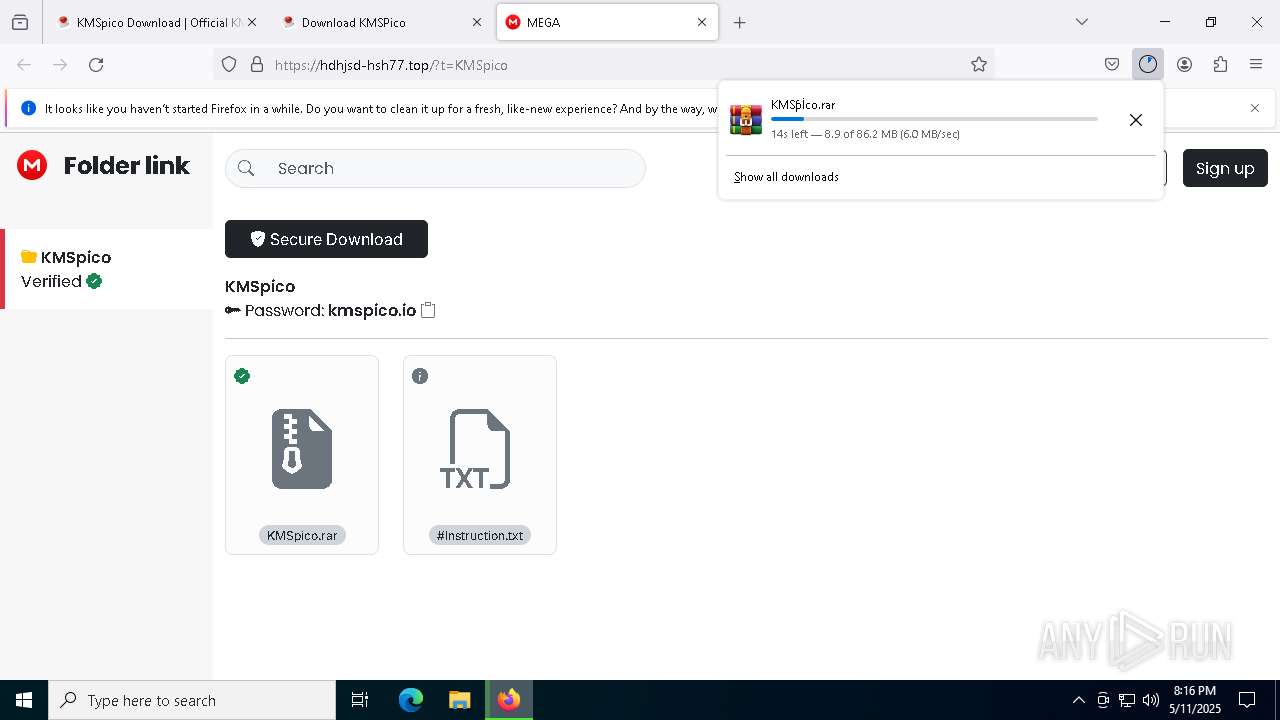Click KMSpico.rar download progress bar
Screen dimensions: 1280x720
pos(934,119)
